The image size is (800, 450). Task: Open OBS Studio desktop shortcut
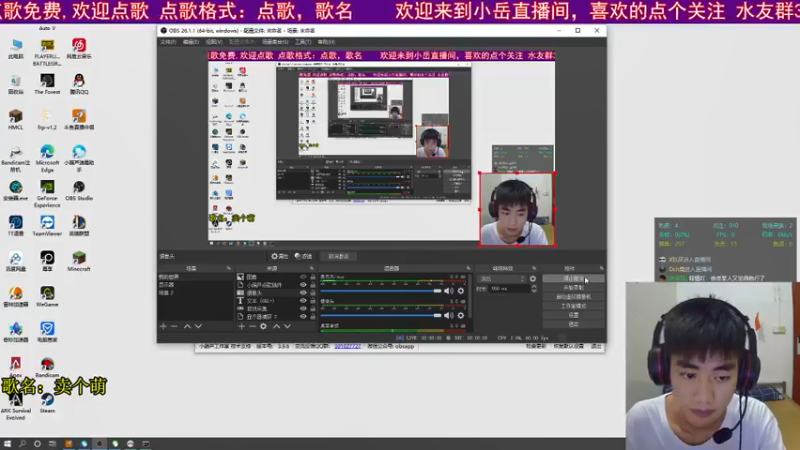point(79,191)
